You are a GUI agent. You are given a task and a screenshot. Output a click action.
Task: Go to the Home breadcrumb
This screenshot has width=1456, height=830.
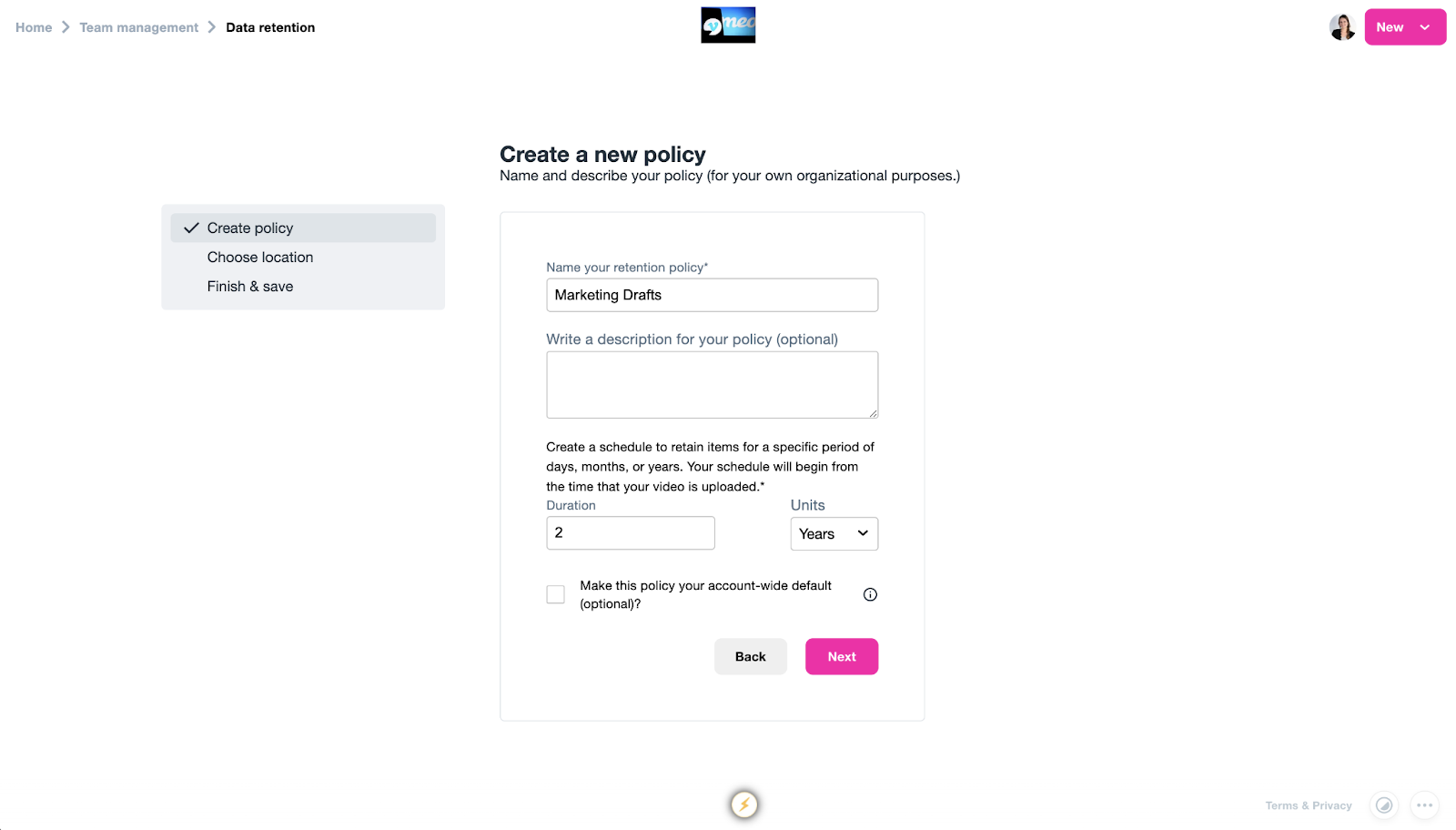[x=34, y=27]
